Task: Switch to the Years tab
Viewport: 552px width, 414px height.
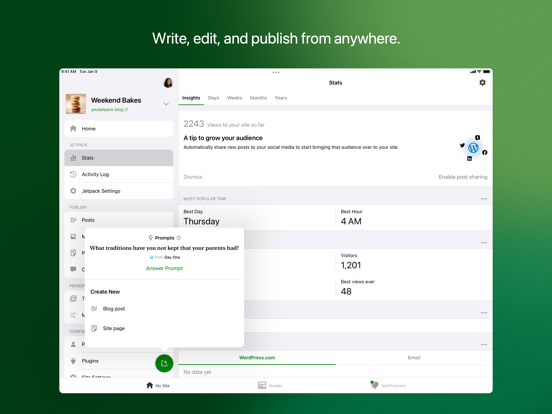Action: (281, 98)
